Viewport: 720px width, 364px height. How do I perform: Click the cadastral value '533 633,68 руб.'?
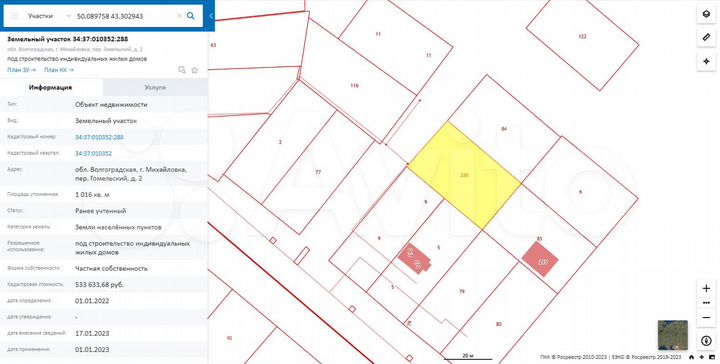(x=99, y=285)
